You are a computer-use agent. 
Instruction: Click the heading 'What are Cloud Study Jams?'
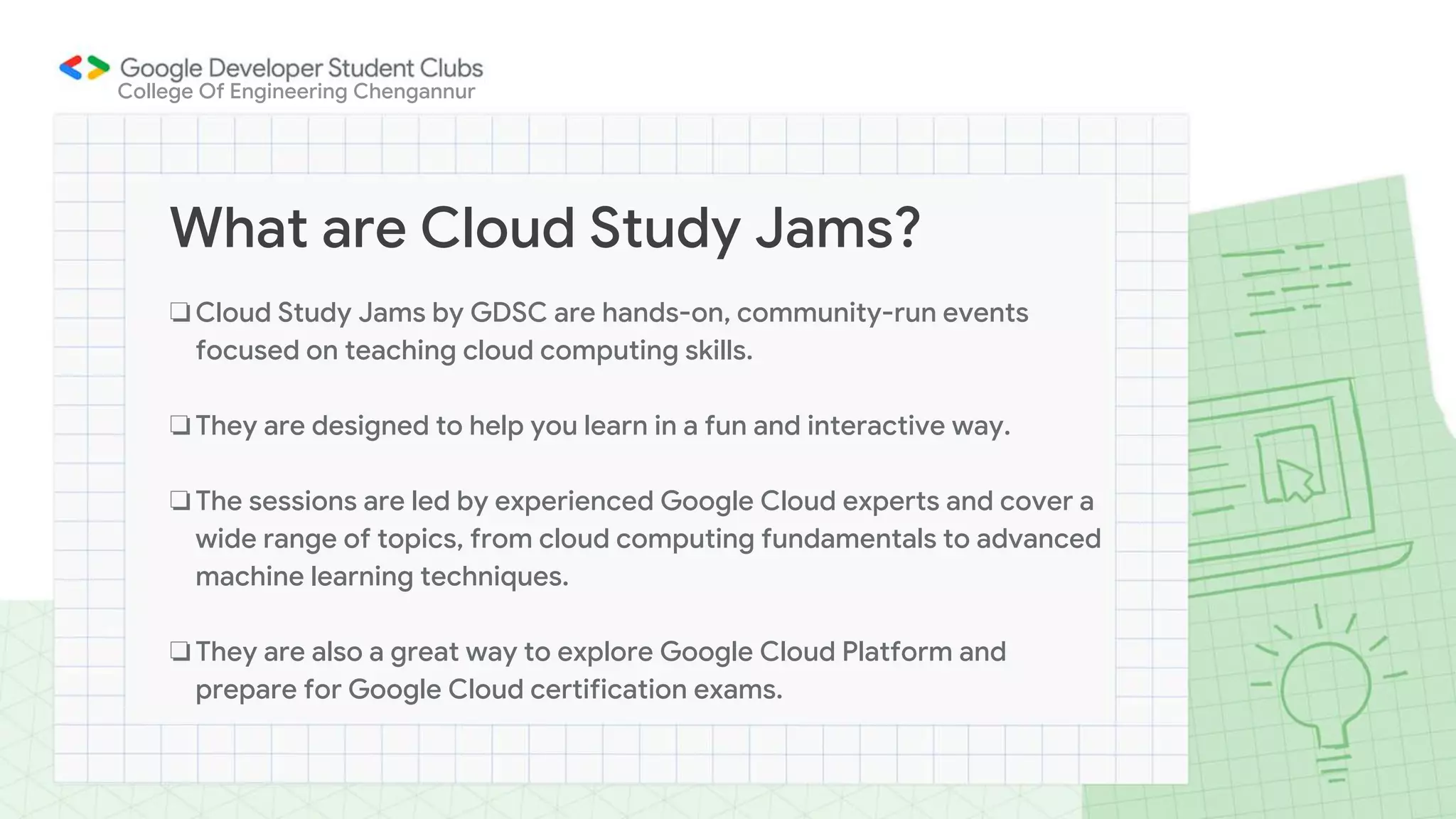click(545, 228)
